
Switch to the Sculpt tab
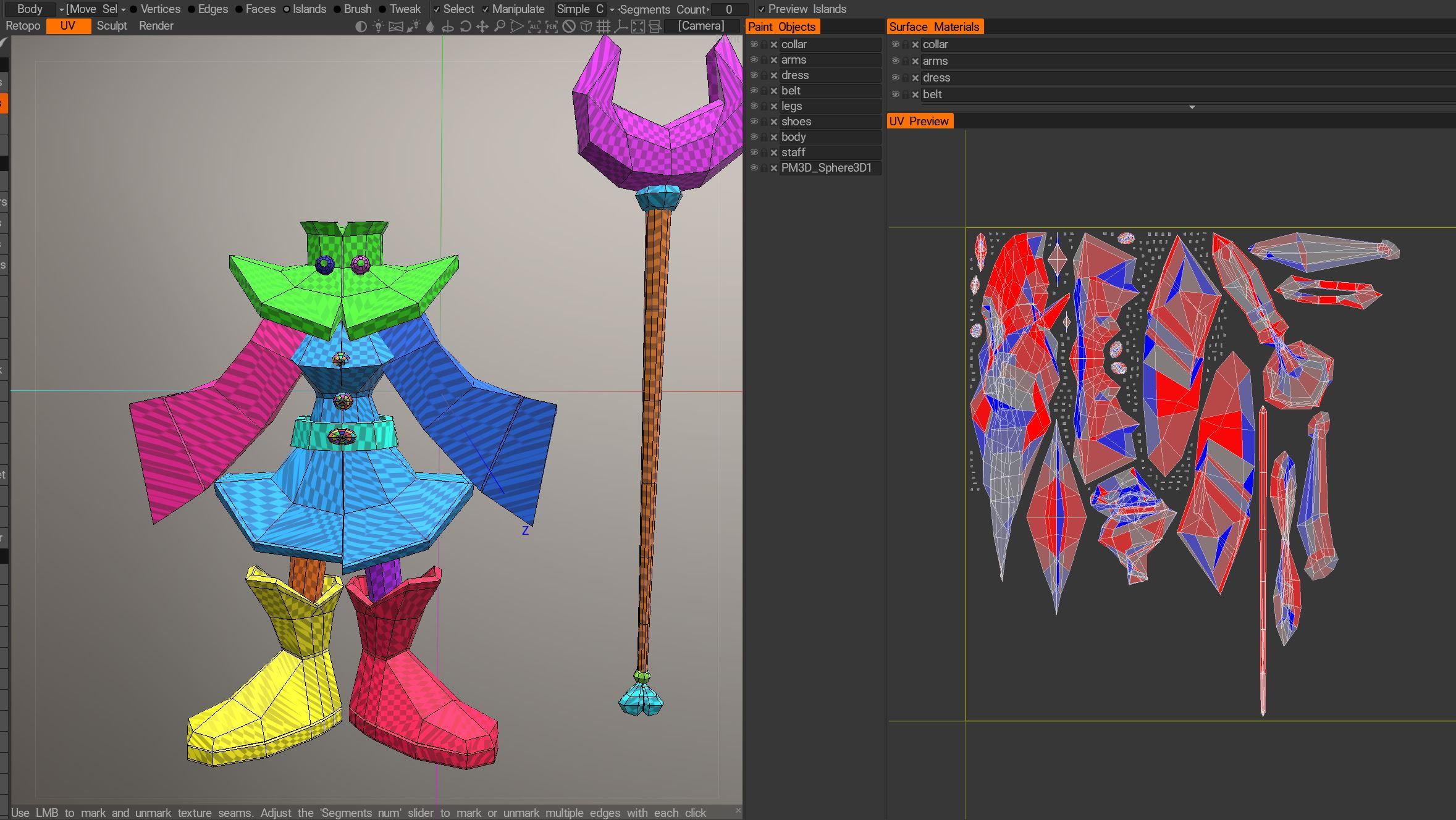click(x=112, y=26)
